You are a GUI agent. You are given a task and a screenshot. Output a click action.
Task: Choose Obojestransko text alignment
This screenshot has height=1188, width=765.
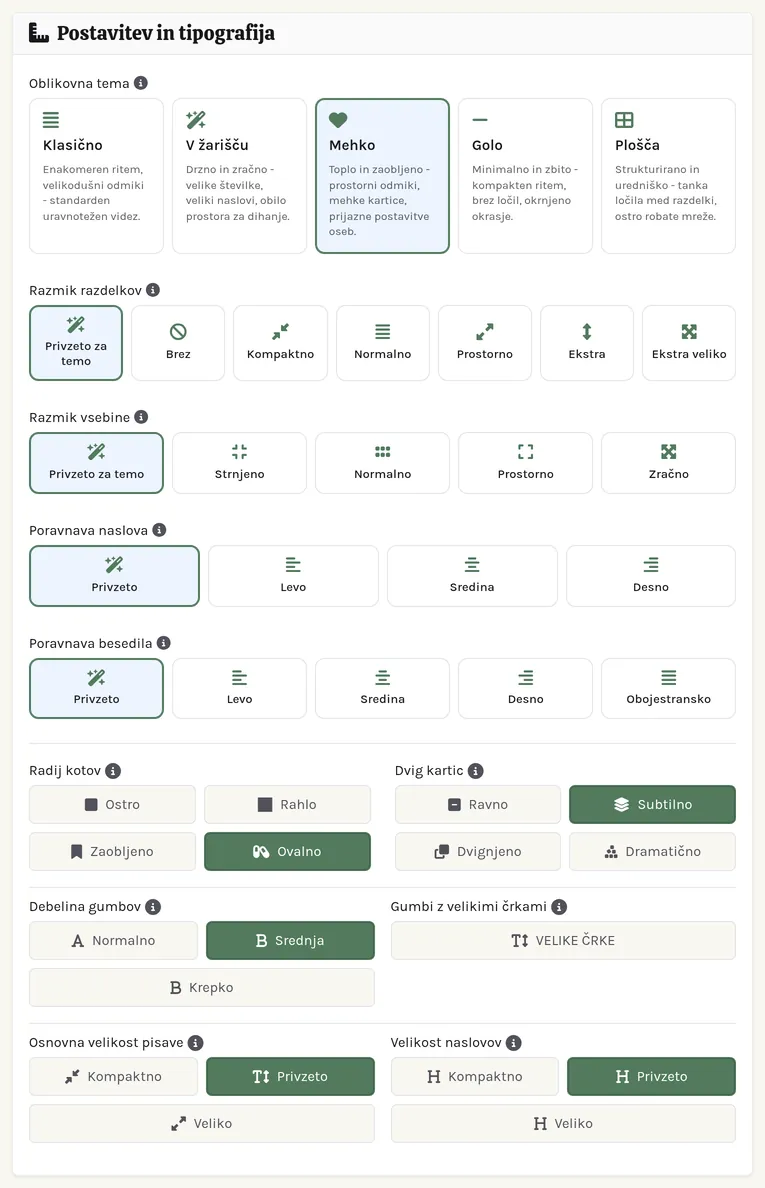pos(668,688)
